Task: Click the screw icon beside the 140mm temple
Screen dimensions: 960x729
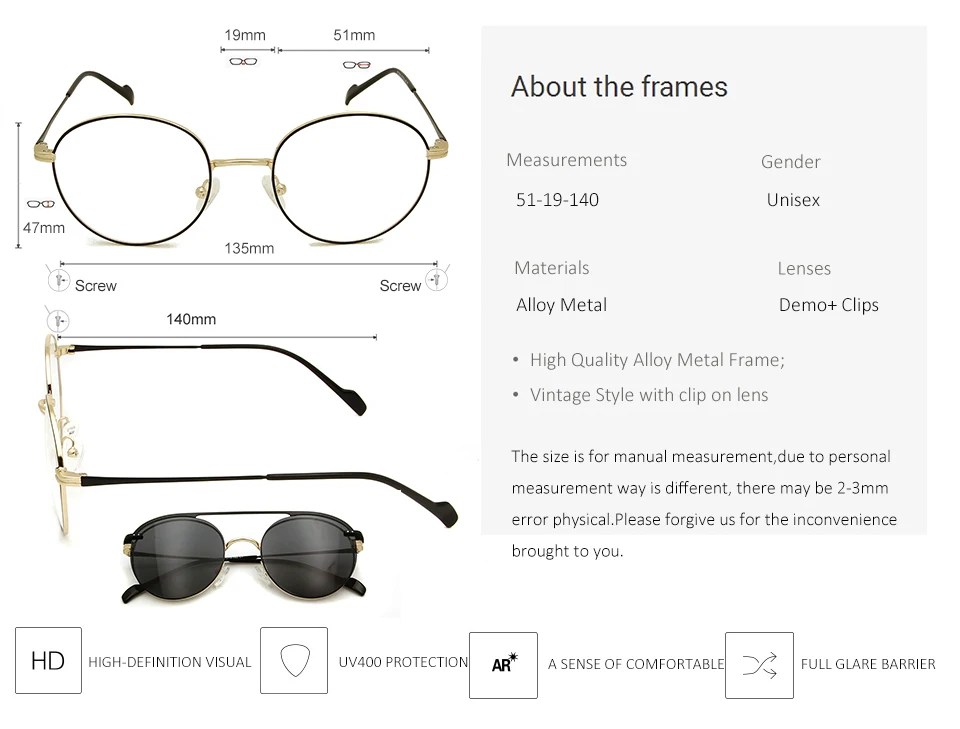Action: pyautogui.click(x=58, y=320)
